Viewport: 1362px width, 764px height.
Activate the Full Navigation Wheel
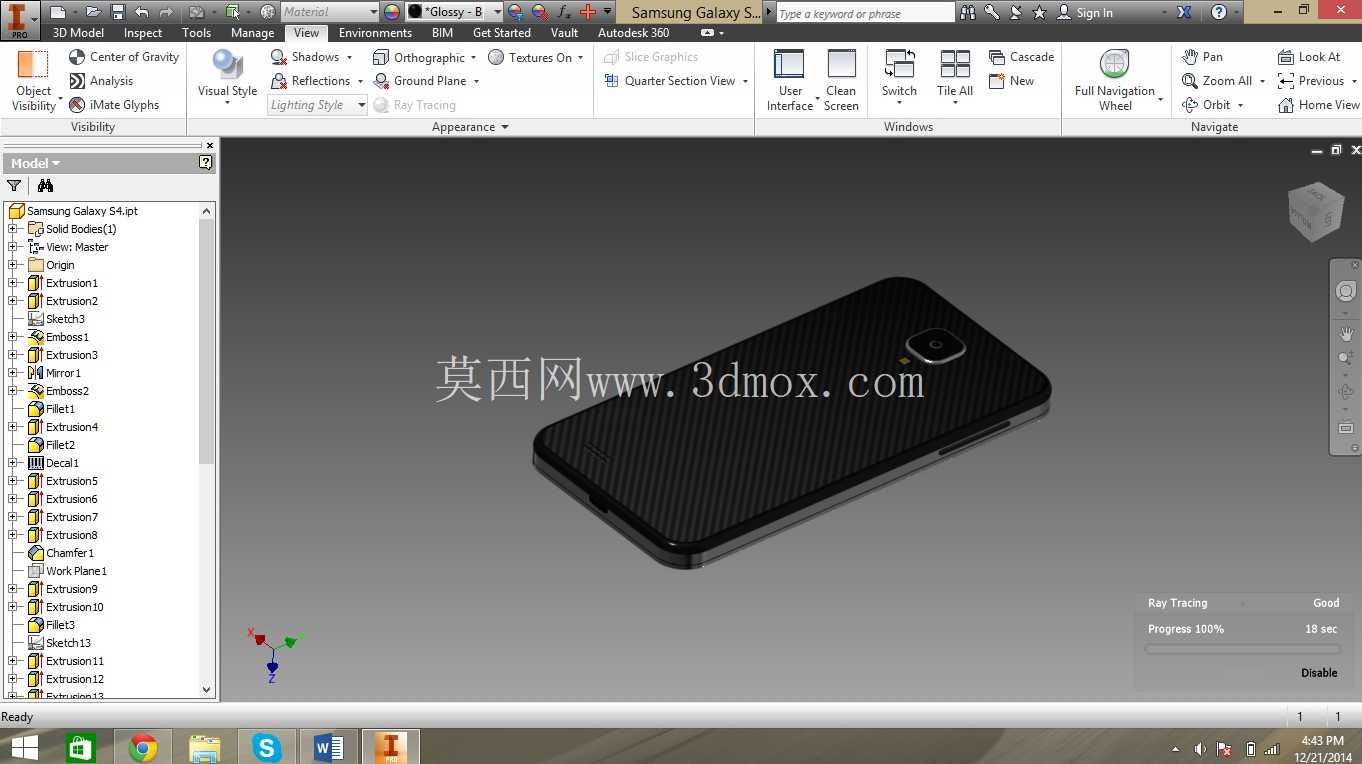click(1115, 80)
